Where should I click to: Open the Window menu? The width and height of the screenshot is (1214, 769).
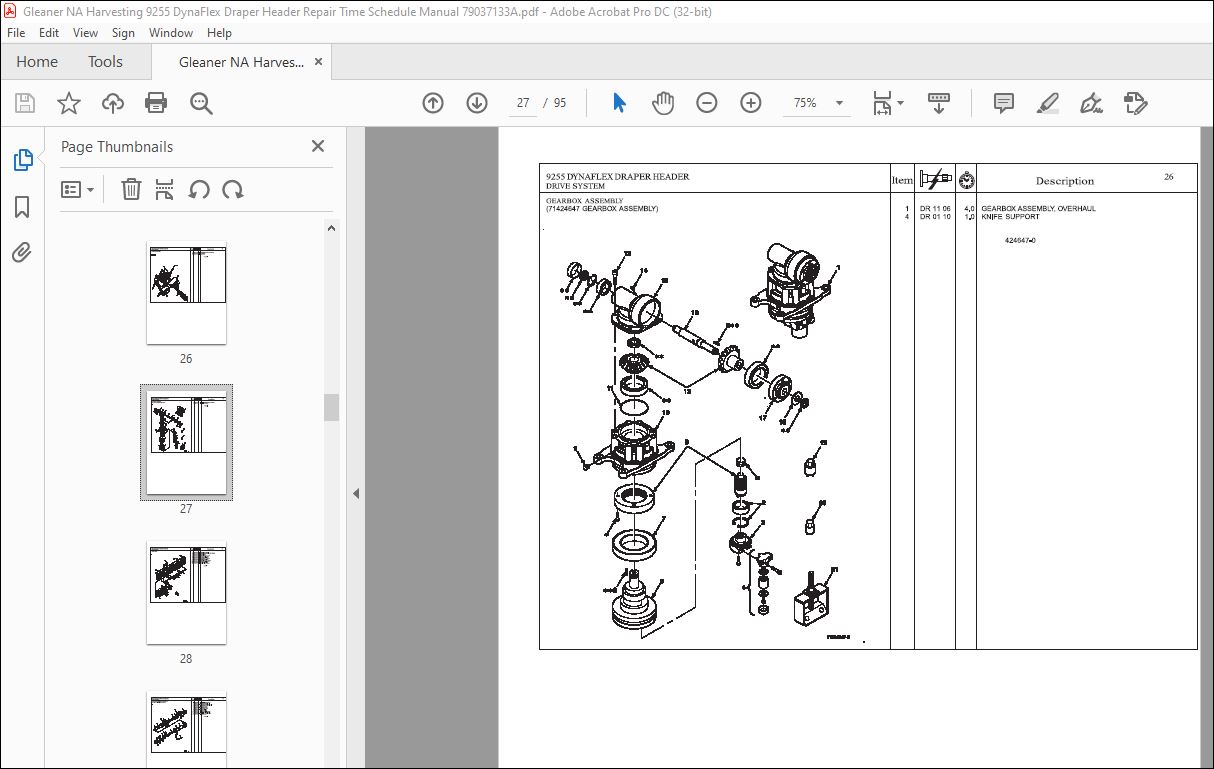(x=171, y=33)
